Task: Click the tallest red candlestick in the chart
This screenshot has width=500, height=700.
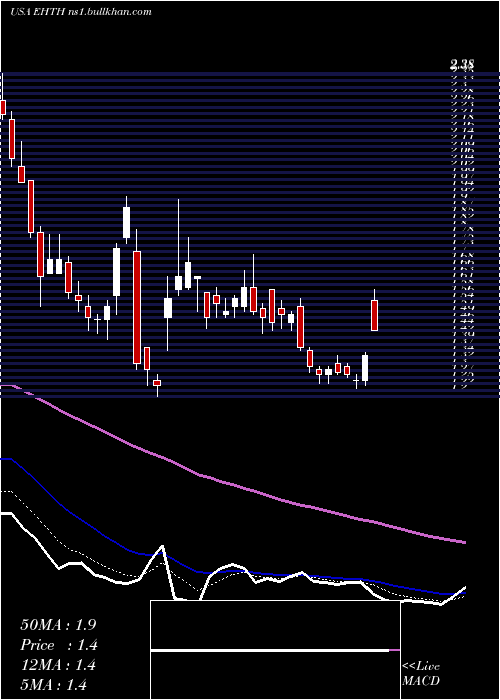Action: tap(137, 307)
